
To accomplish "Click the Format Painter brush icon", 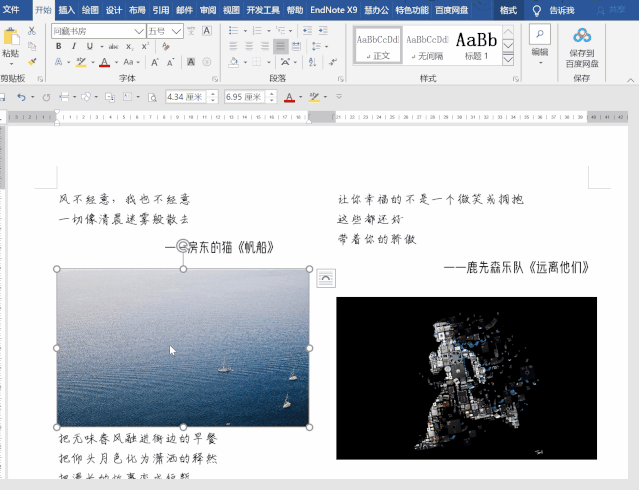I will click(x=33, y=62).
